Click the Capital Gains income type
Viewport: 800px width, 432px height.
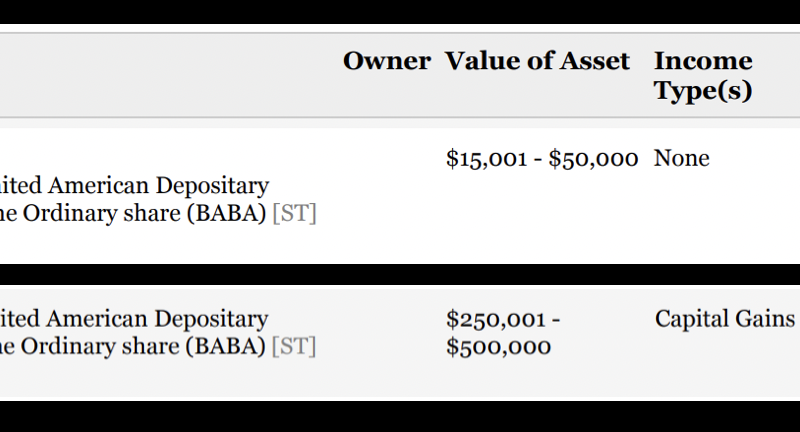click(725, 319)
